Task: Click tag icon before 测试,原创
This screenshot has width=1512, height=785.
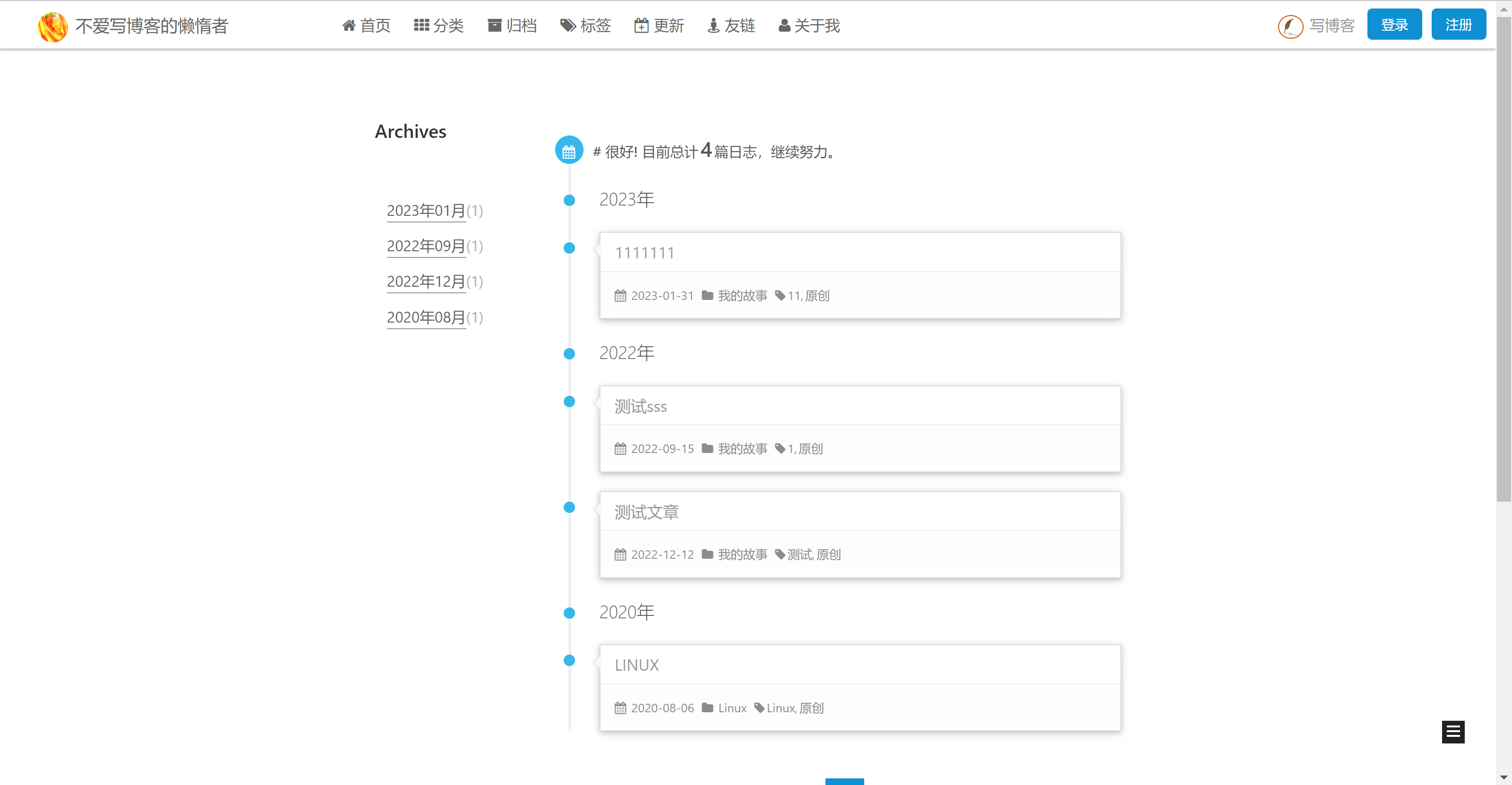Action: (x=780, y=554)
